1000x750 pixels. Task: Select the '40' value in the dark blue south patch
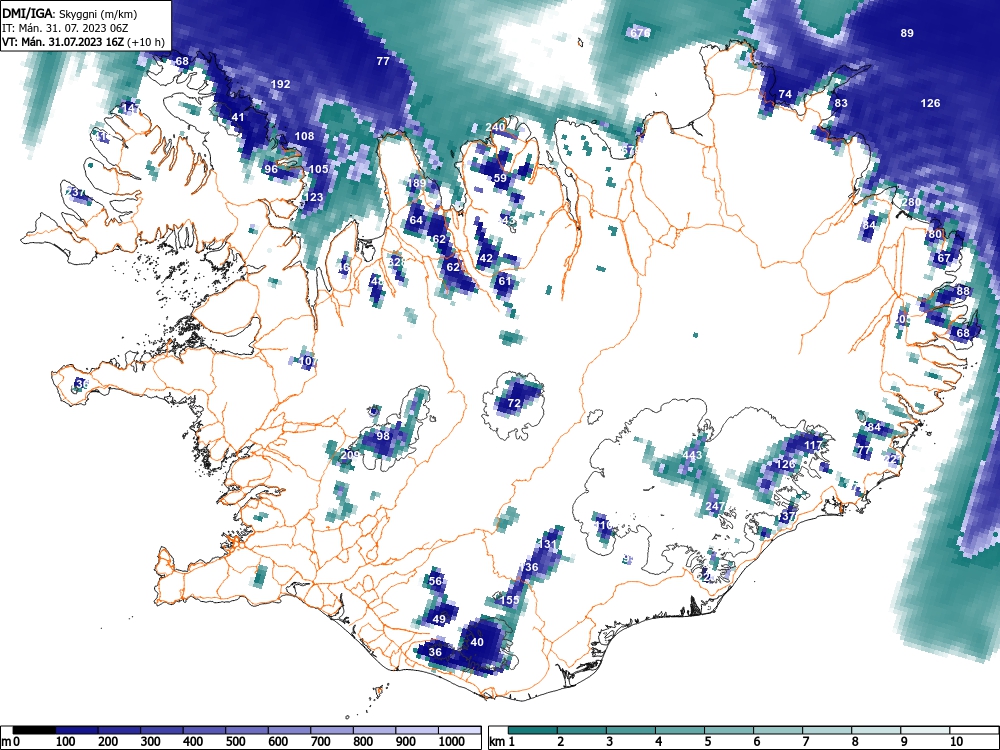coord(477,642)
